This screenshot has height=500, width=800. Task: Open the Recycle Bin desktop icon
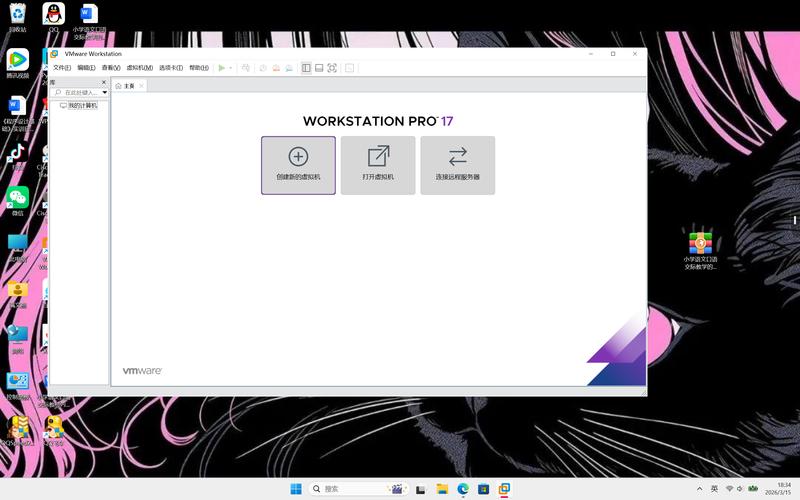pos(18,17)
